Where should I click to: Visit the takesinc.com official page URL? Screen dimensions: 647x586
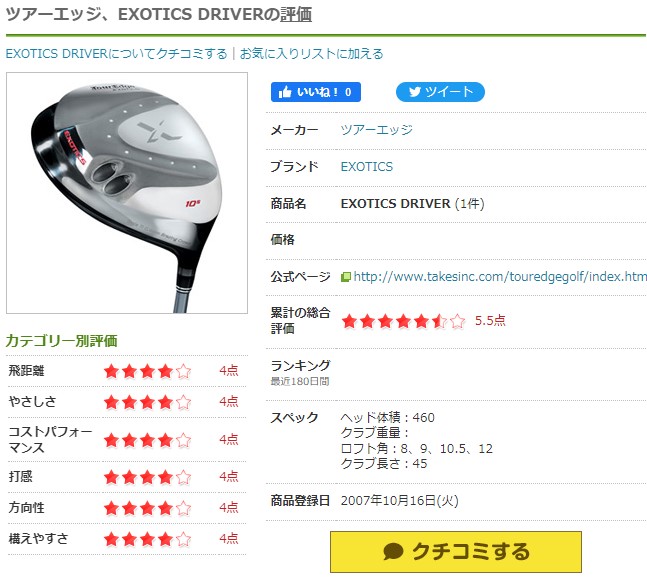click(x=500, y=276)
